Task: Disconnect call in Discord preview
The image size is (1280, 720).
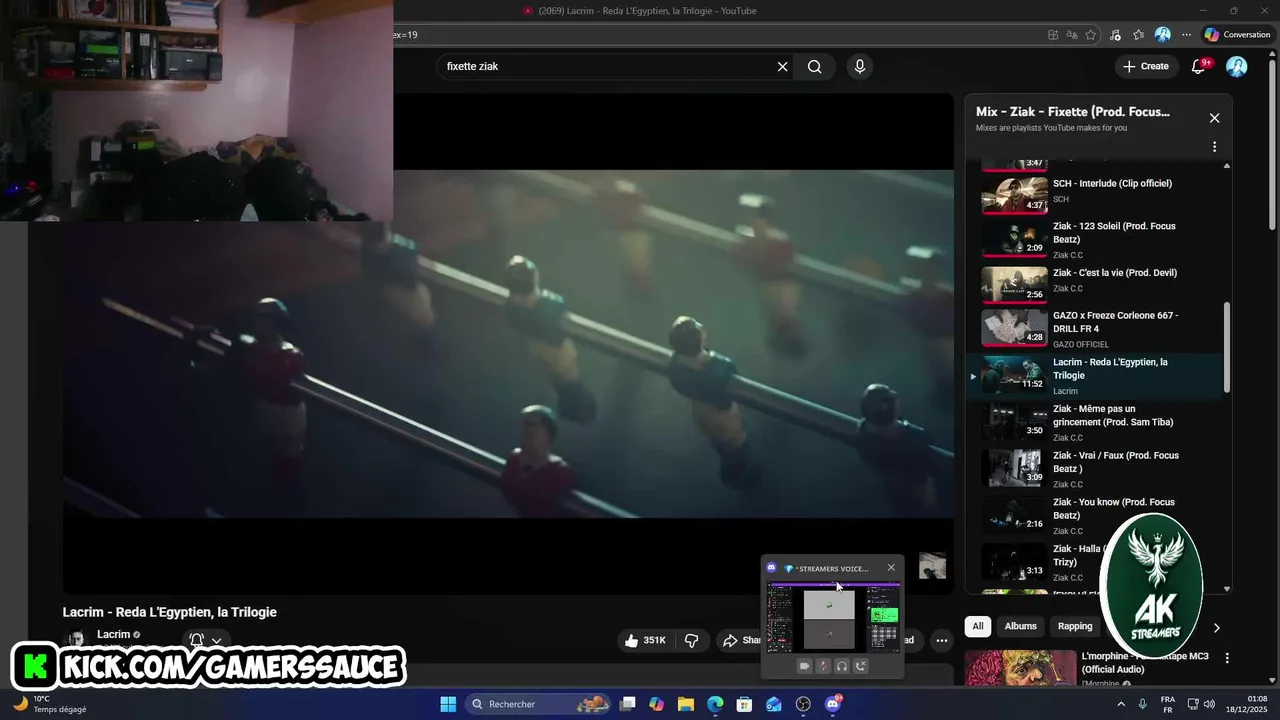Action: [x=861, y=666]
